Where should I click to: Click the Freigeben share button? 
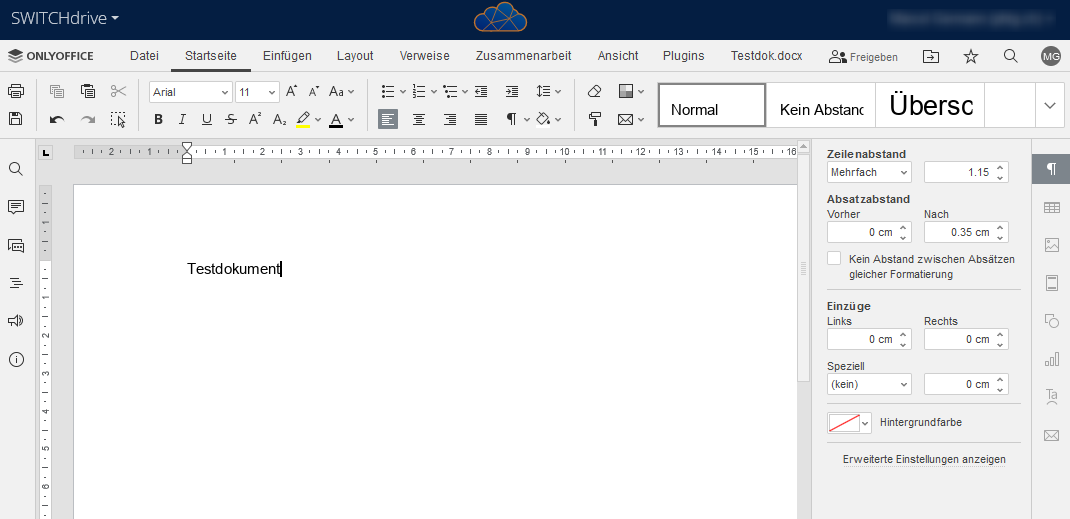863,57
